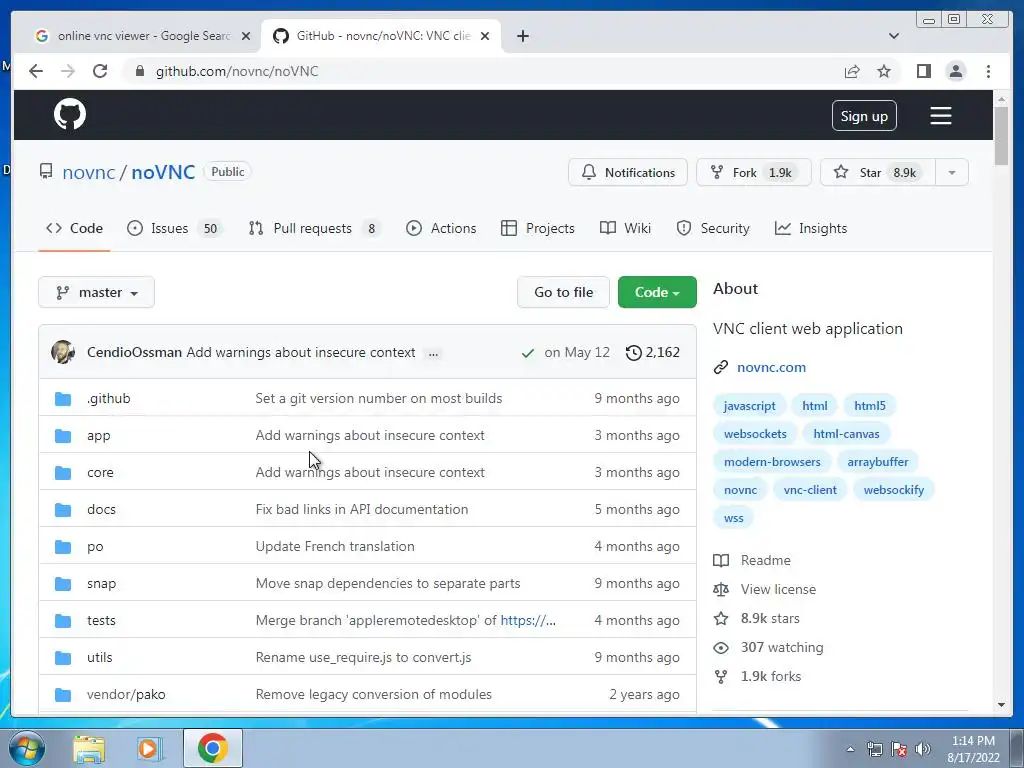The image size is (1024, 768).
Task: Bookmark this page with the star icon
Action: tap(884, 71)
